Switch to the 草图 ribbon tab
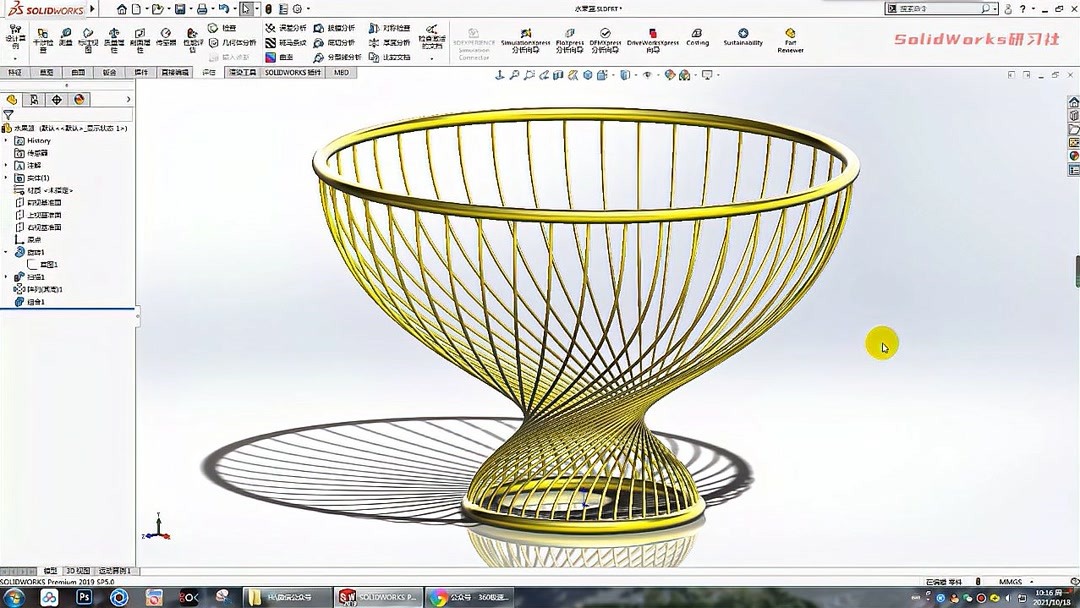 (x=46, y=71)
